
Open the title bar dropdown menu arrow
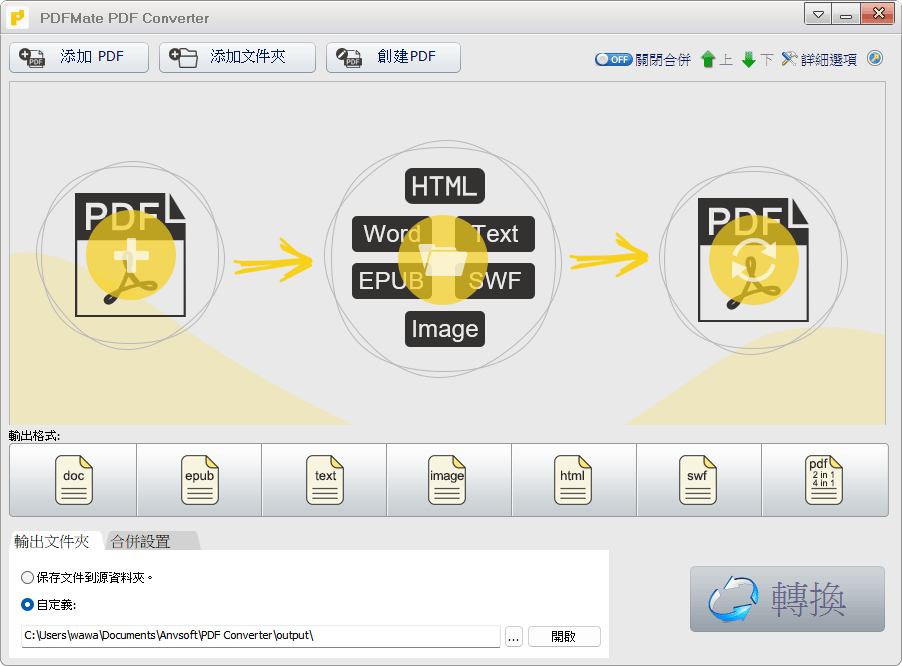click(x=818, y=14)
